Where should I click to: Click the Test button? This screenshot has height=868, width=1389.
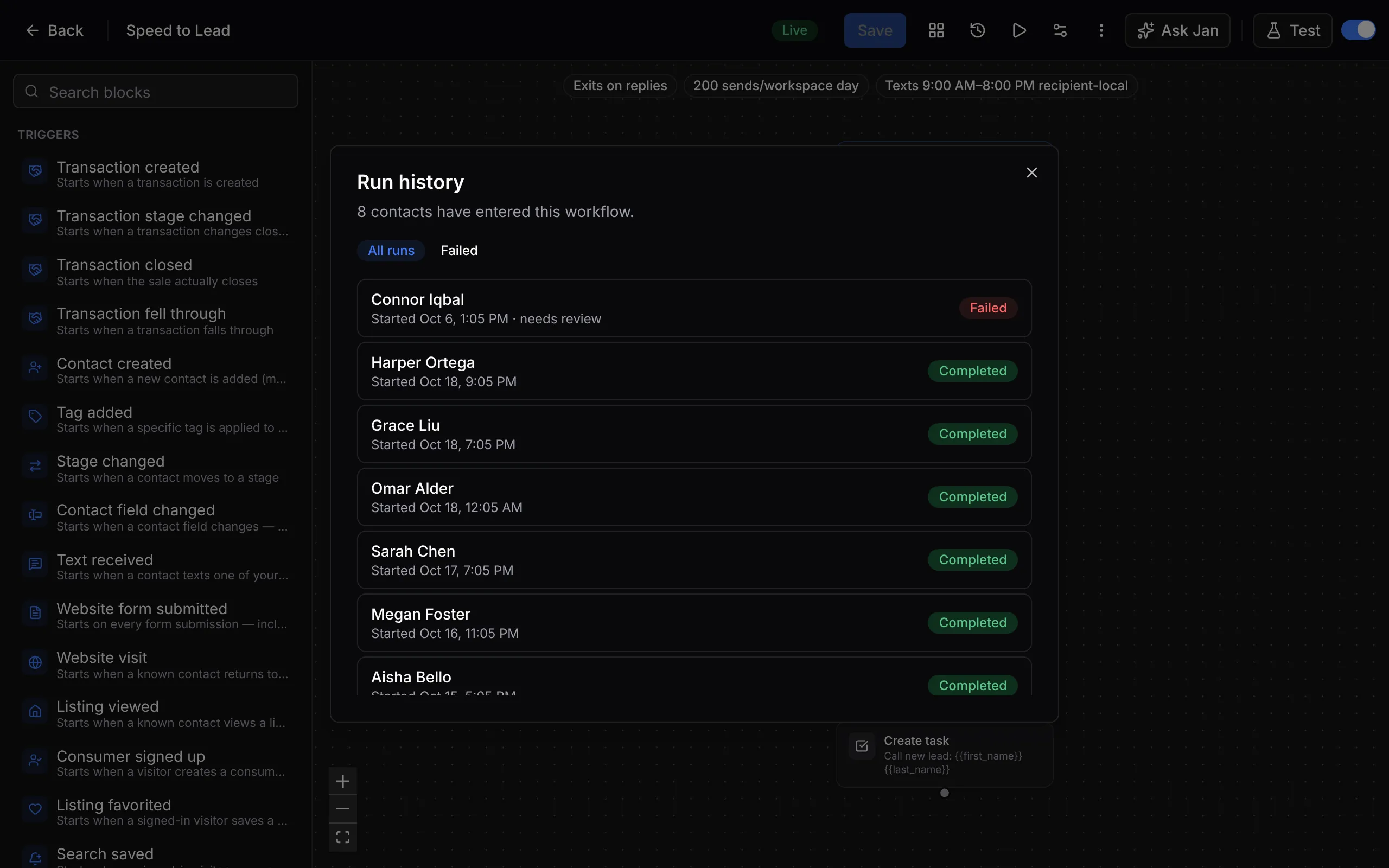coord(1292,30)
